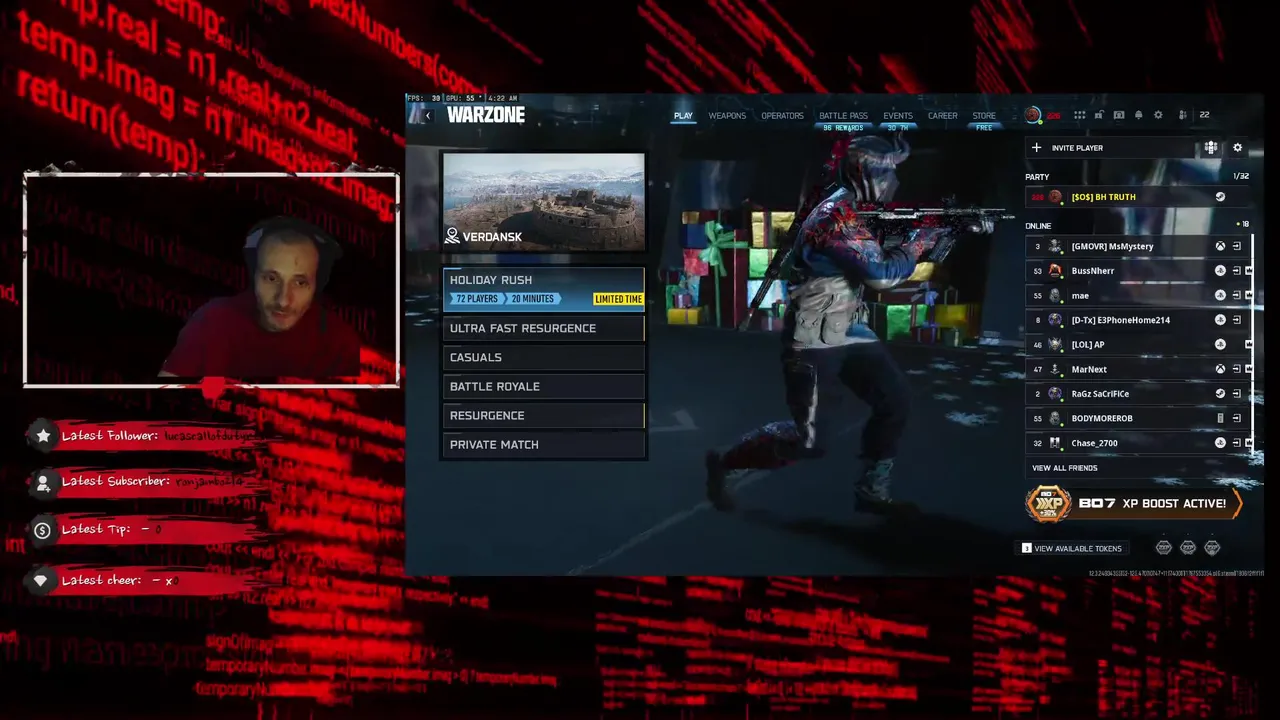Click the join icon on mae row

click(x=1237, y=295)
